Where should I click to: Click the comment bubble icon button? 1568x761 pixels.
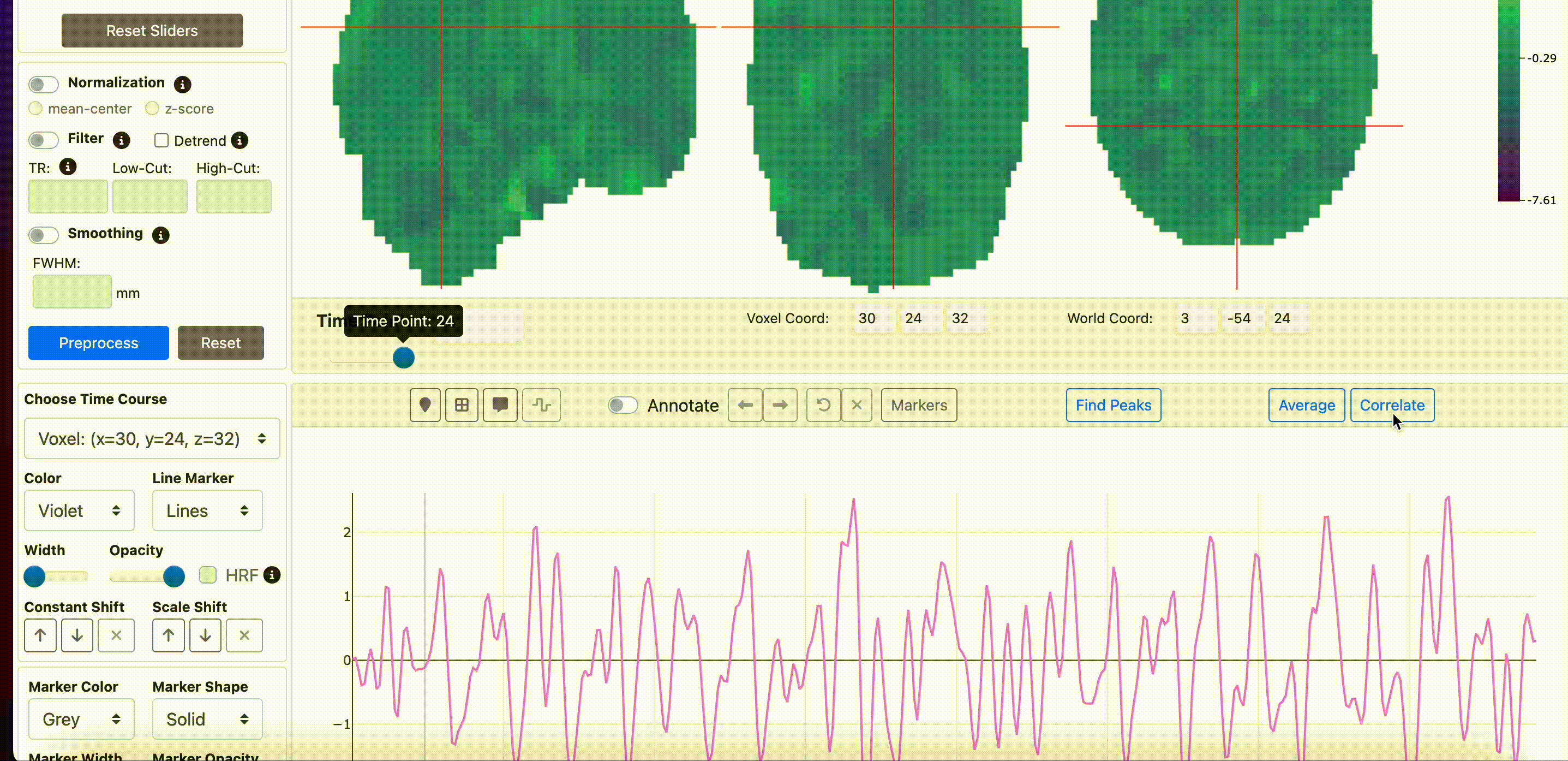click(x=500, y=405)
